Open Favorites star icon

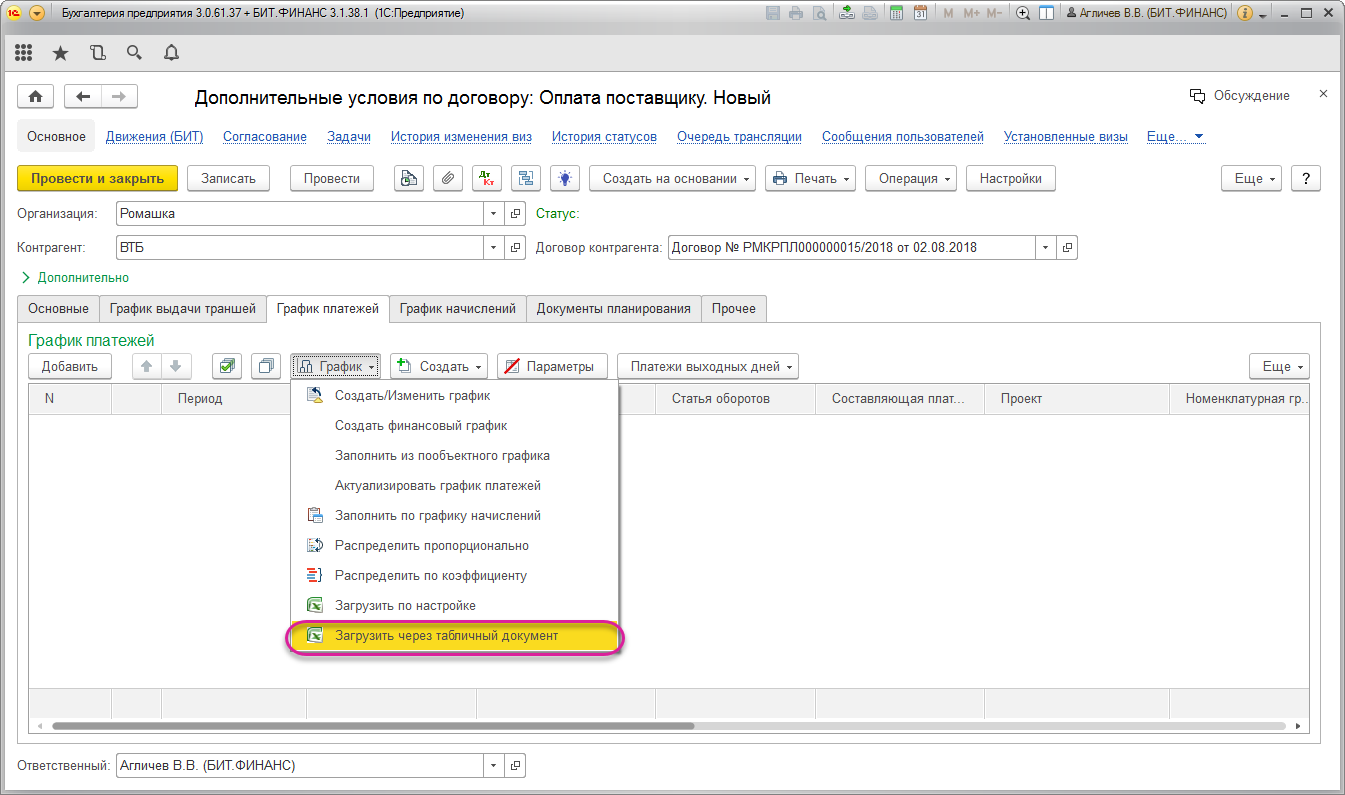tap(60, 52)
